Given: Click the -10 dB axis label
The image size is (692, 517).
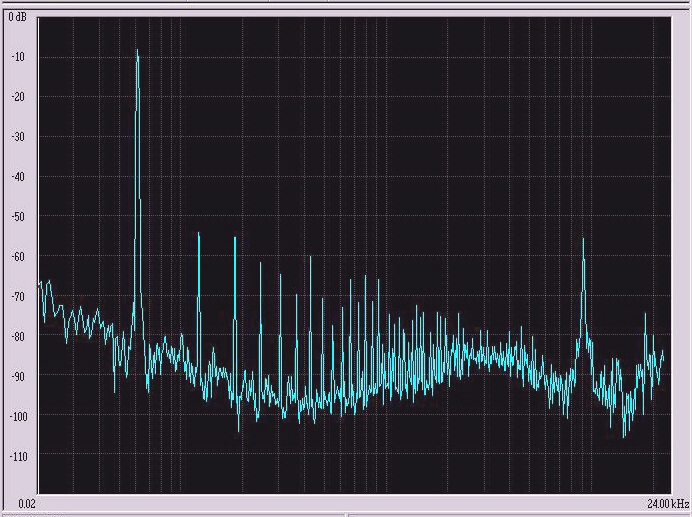Looking at the screenshot, I should (x=18, y=57).
